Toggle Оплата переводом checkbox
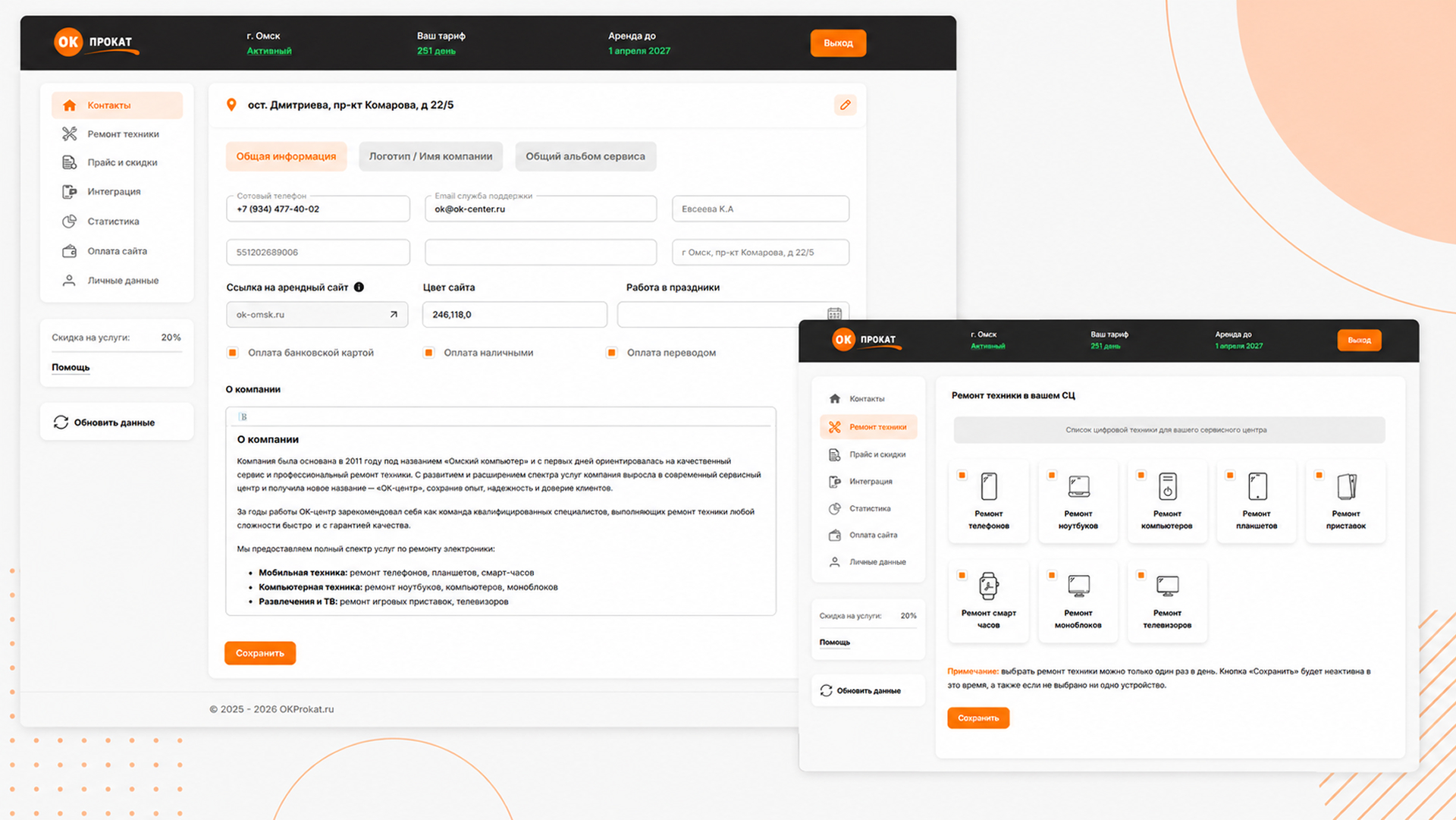 pos(611,353)
